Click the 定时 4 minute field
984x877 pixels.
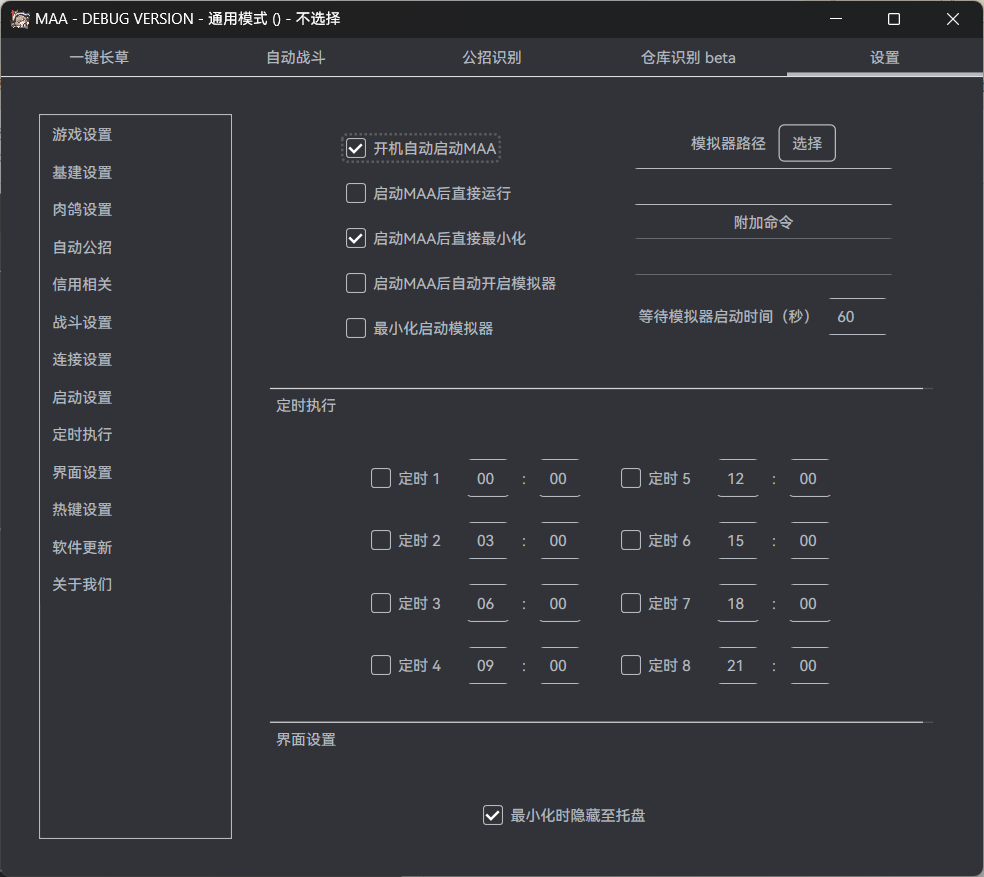(x=560, y=665)
